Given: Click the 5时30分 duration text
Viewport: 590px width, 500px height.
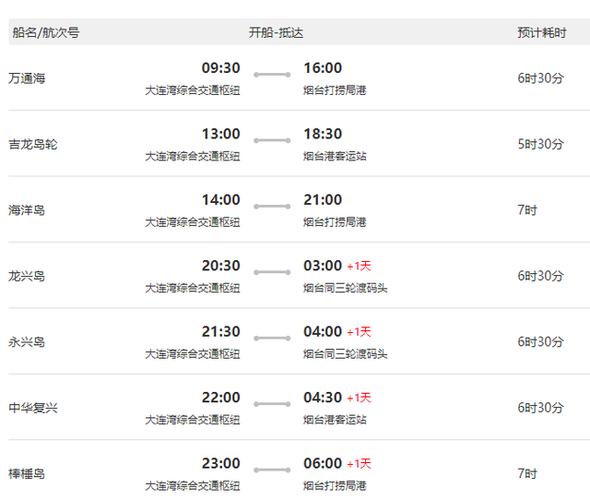Looking at the screenshot, I should (541, 144).
